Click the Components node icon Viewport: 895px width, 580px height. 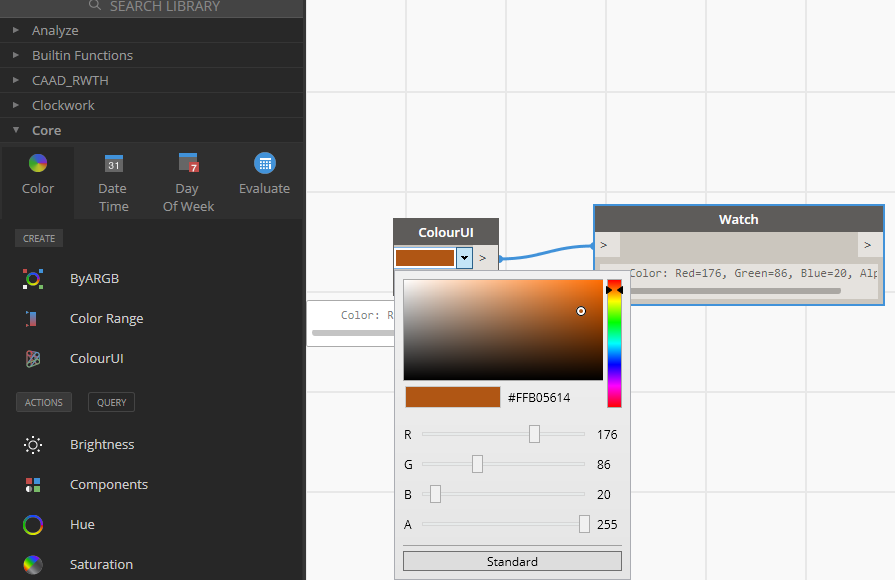click(32, 484)
